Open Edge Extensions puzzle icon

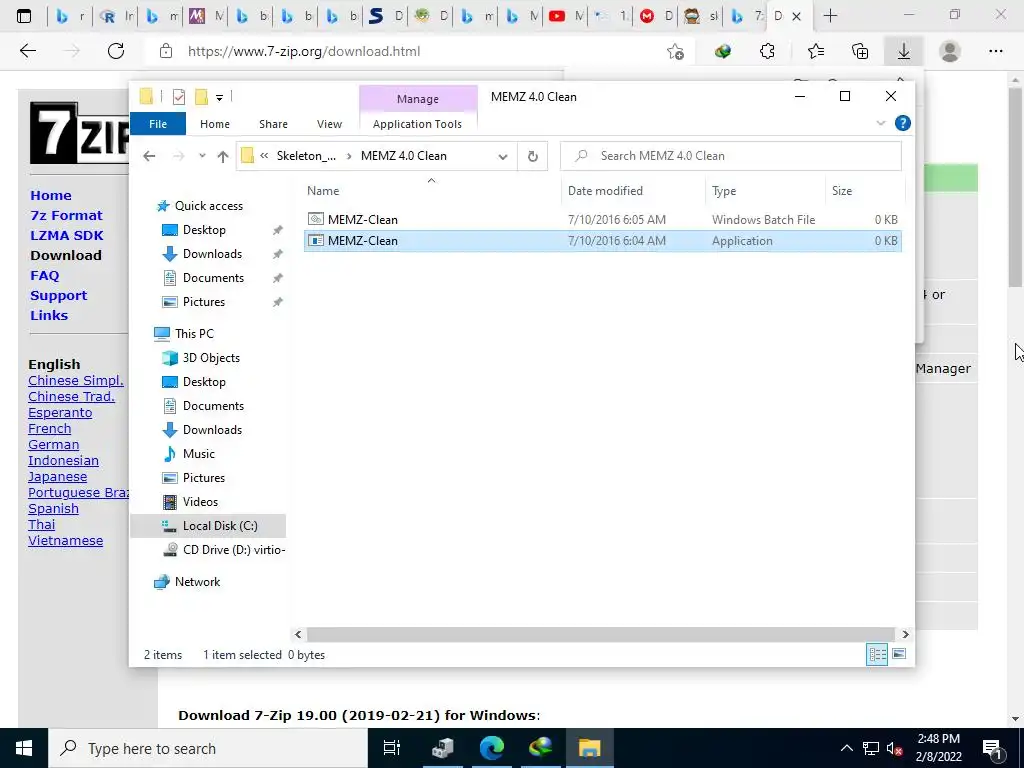coord(767,51)
